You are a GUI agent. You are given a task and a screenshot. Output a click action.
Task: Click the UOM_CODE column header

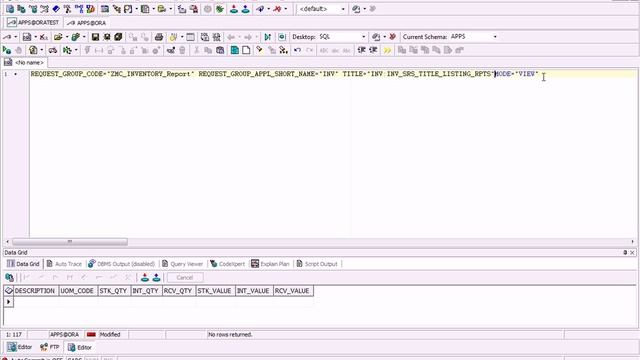(77, 291)
